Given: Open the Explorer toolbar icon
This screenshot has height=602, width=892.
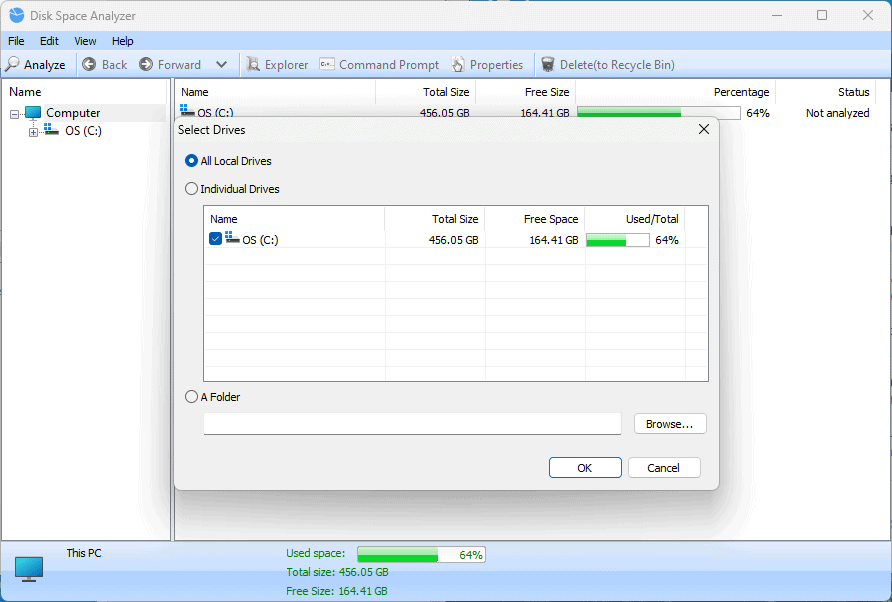Looking at the screenshot, I should tap(253, 64).
